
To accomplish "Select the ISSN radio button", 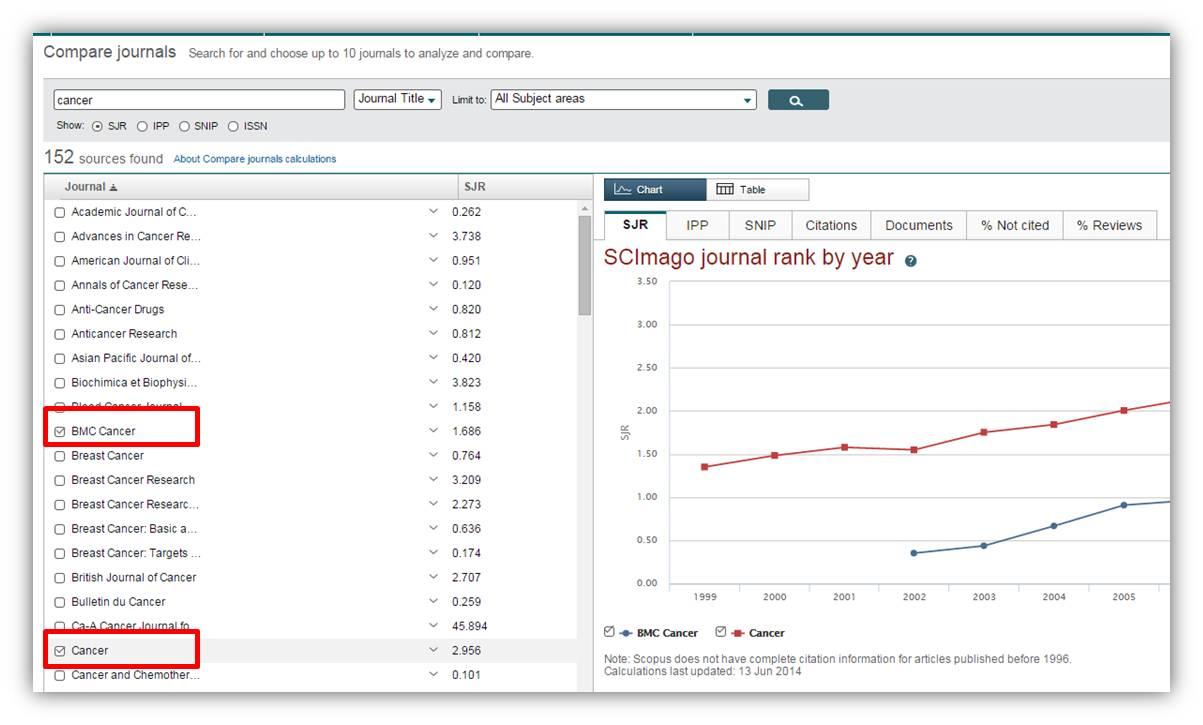I will point(233,126).
